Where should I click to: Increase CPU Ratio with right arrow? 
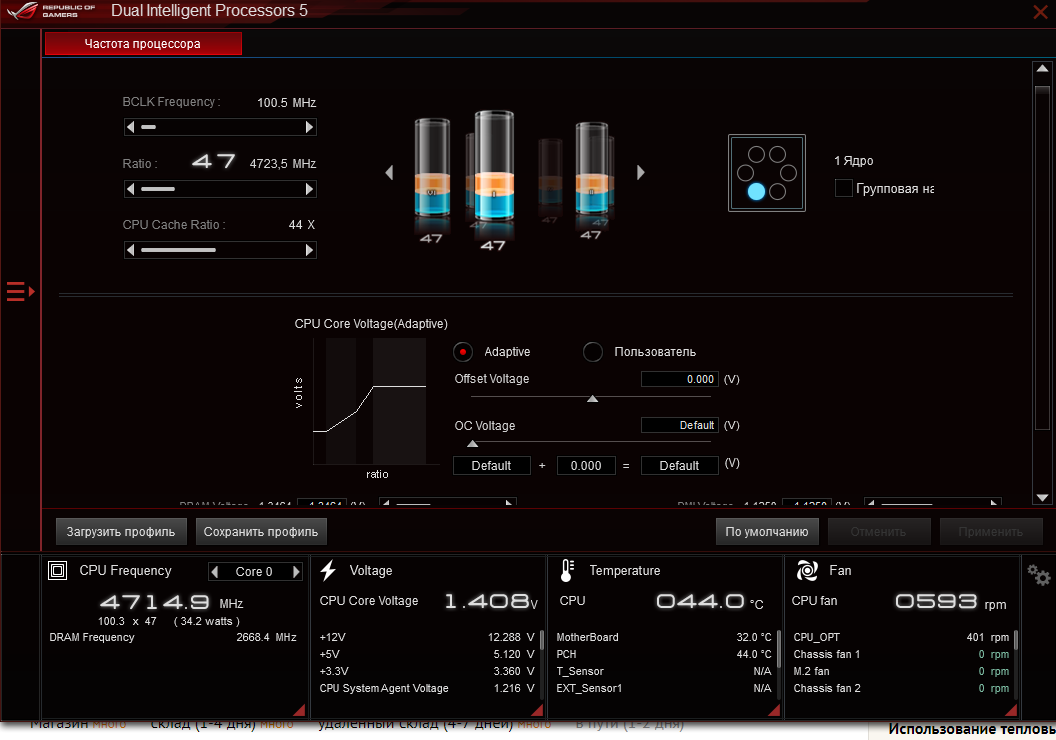pos(309,189)
